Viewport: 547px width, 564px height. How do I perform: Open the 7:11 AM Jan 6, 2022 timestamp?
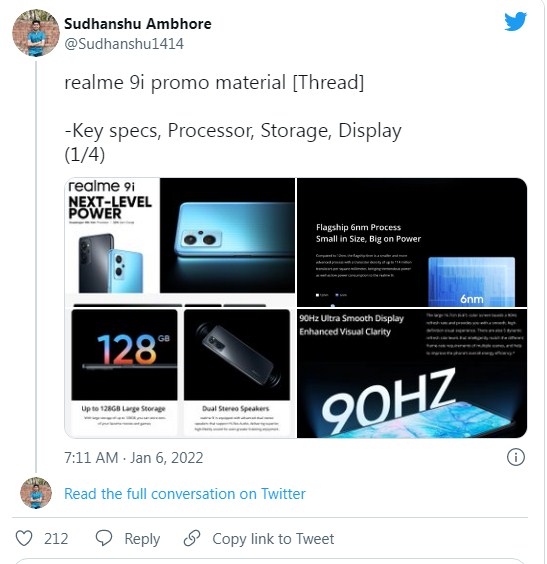134,458
